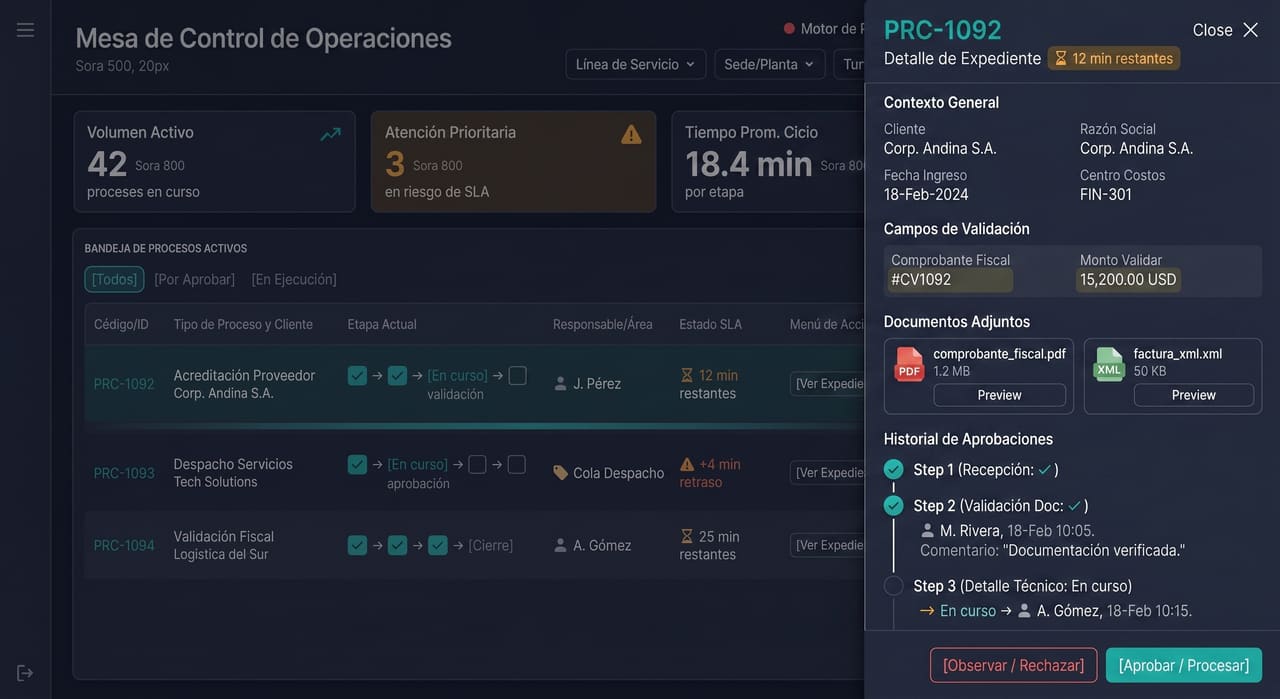Click the hourglass icon in PRC-1094 row
The width and height of the screenshot is (1280, 699).
pos(686,536)
